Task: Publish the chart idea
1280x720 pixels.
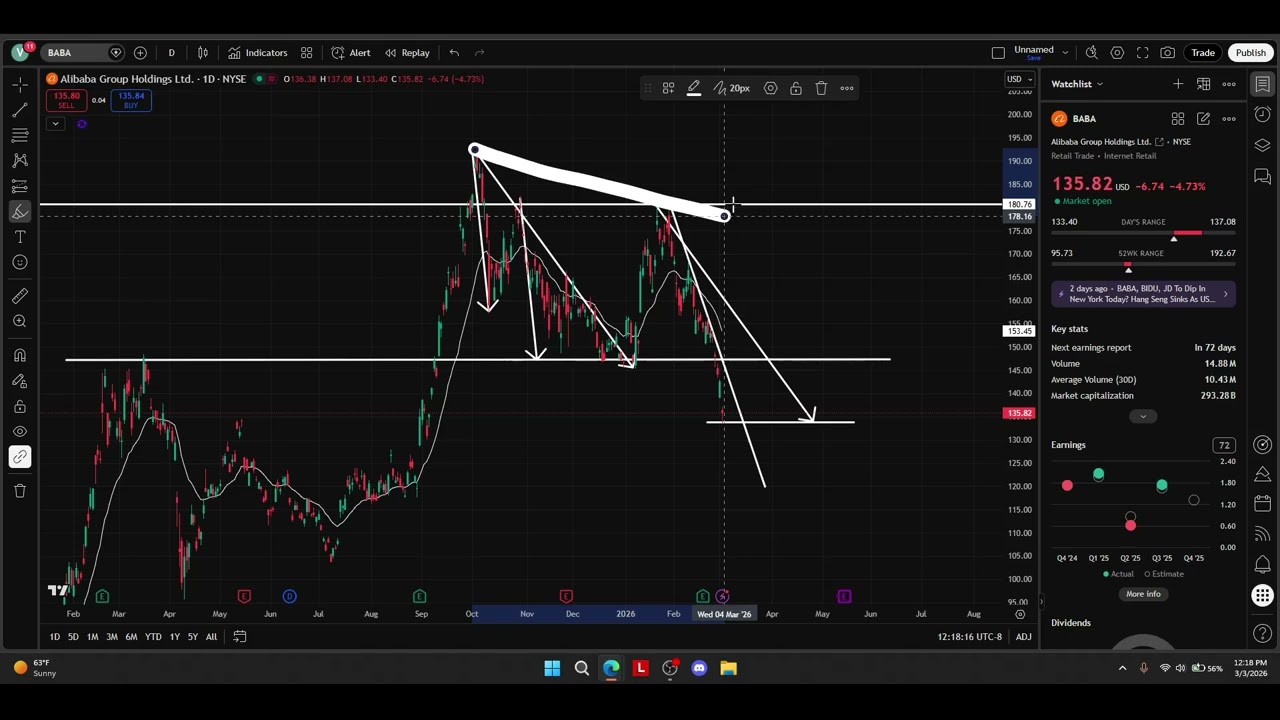Action: (1250, 53)
